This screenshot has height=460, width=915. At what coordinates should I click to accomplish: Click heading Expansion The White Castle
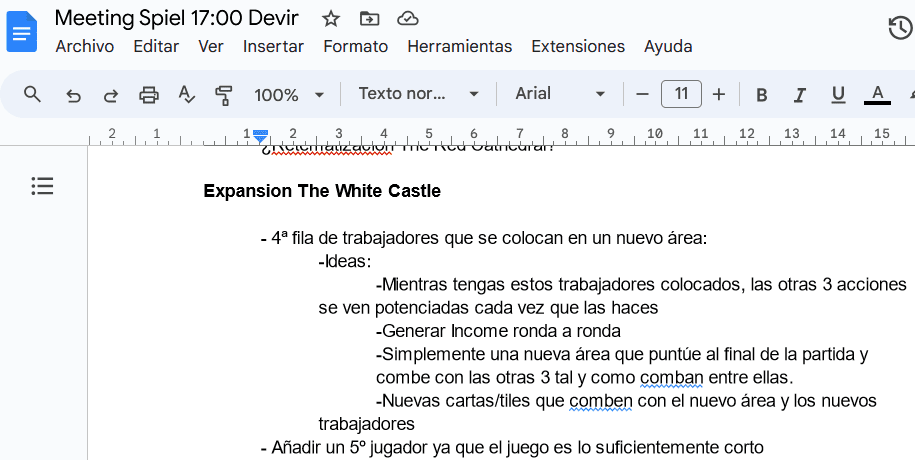(x=322, y=191)
